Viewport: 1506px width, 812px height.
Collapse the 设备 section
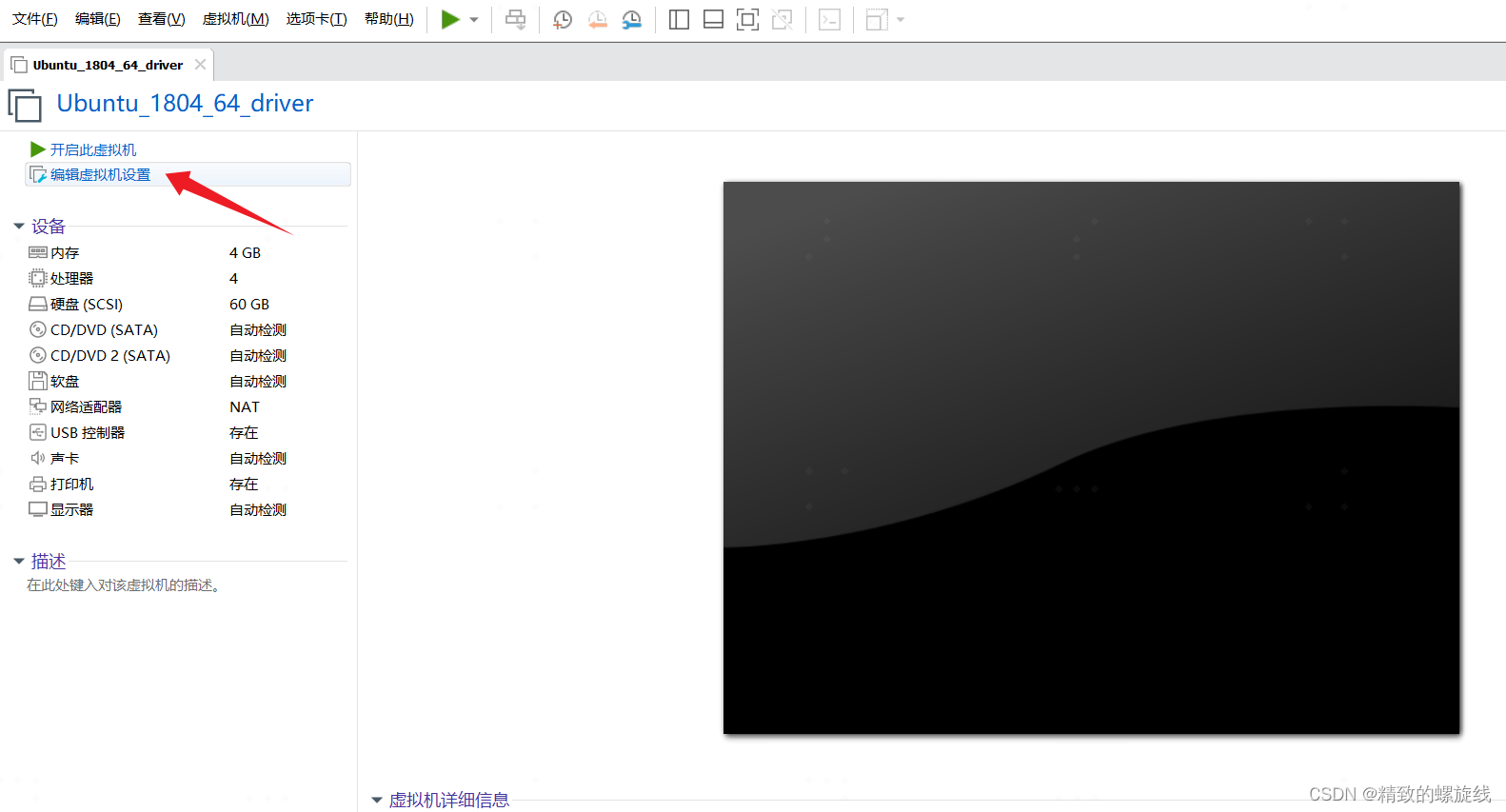click(19, 227)
